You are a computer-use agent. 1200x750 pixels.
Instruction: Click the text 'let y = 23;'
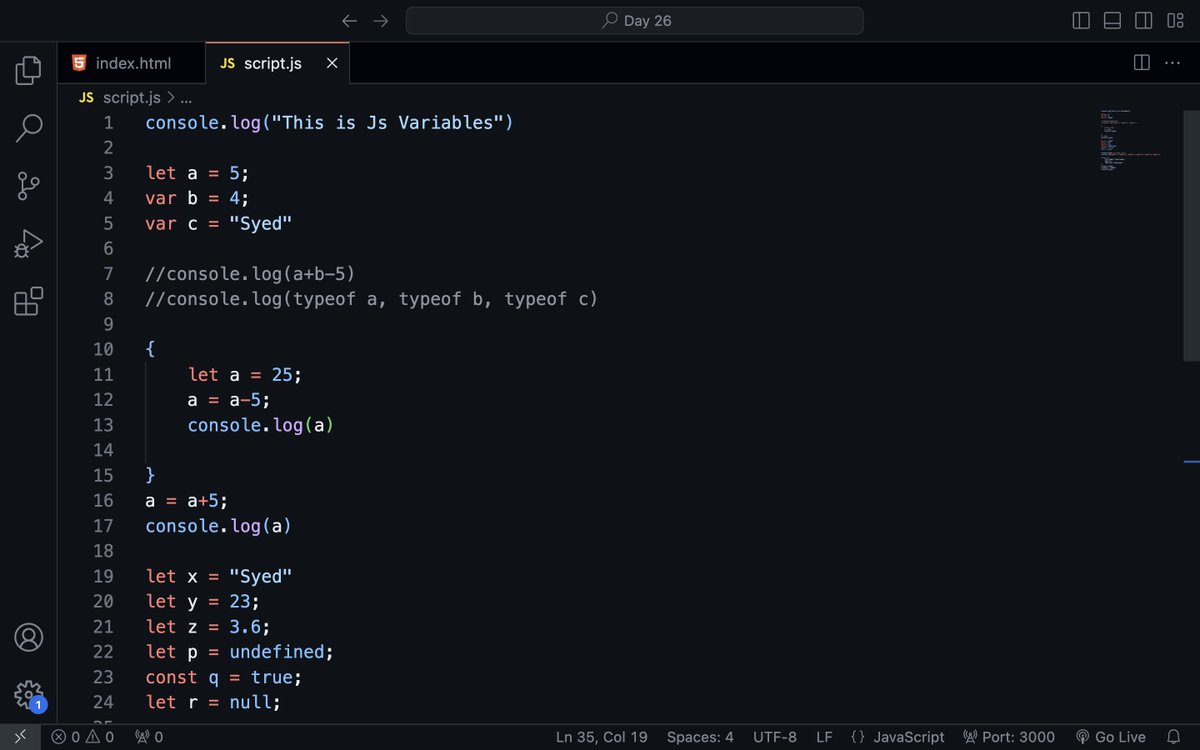coord(203,601)
